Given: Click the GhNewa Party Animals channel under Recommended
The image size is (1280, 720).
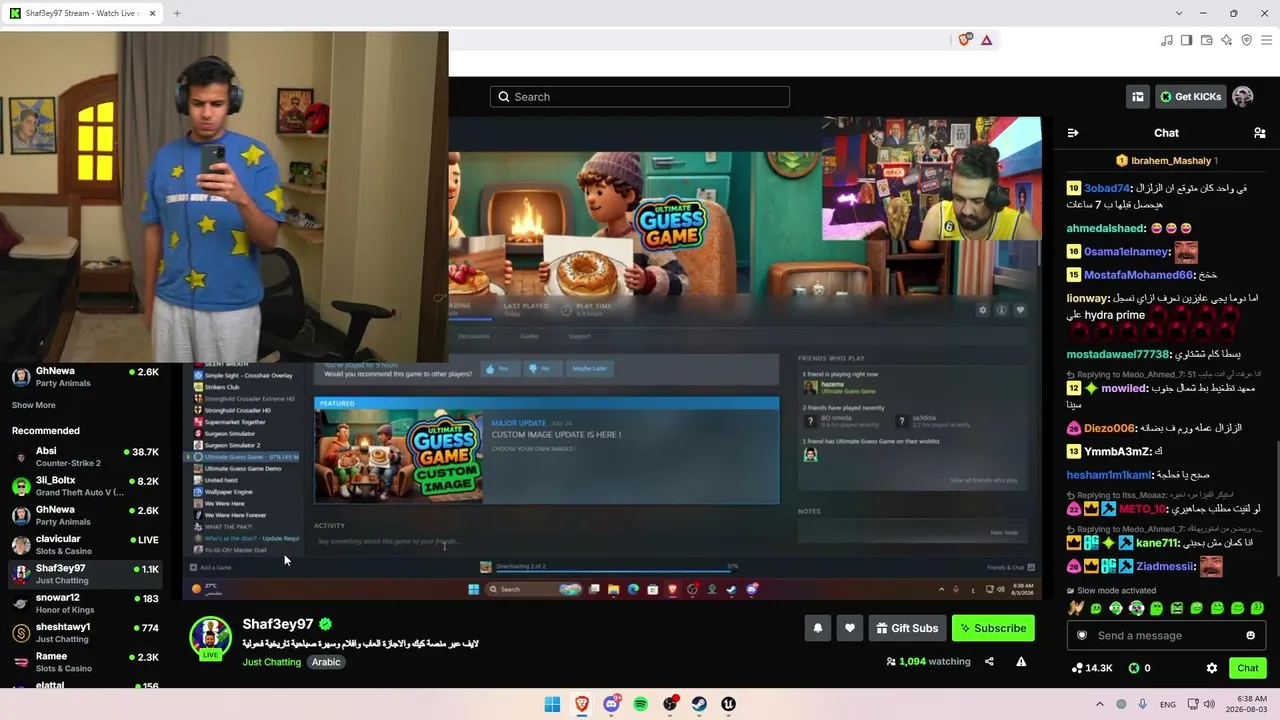Looking at the screenshot, I should click(x=85, y=515).
